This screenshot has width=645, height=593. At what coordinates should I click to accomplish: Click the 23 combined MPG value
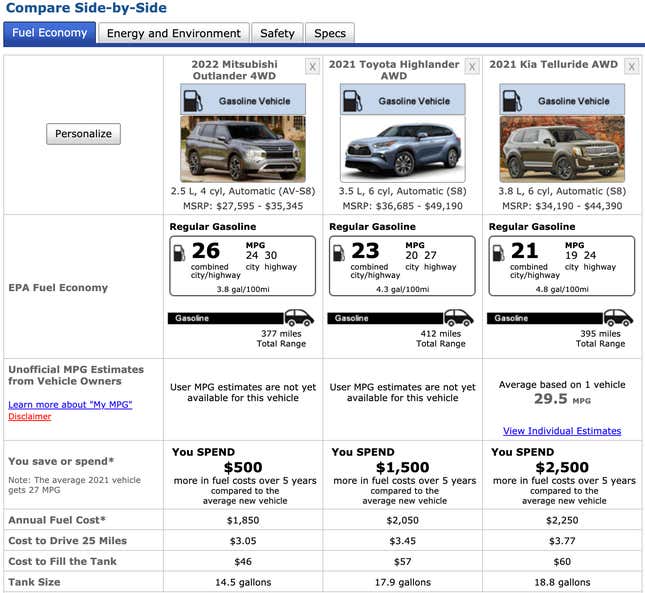[x=365, y=251]
